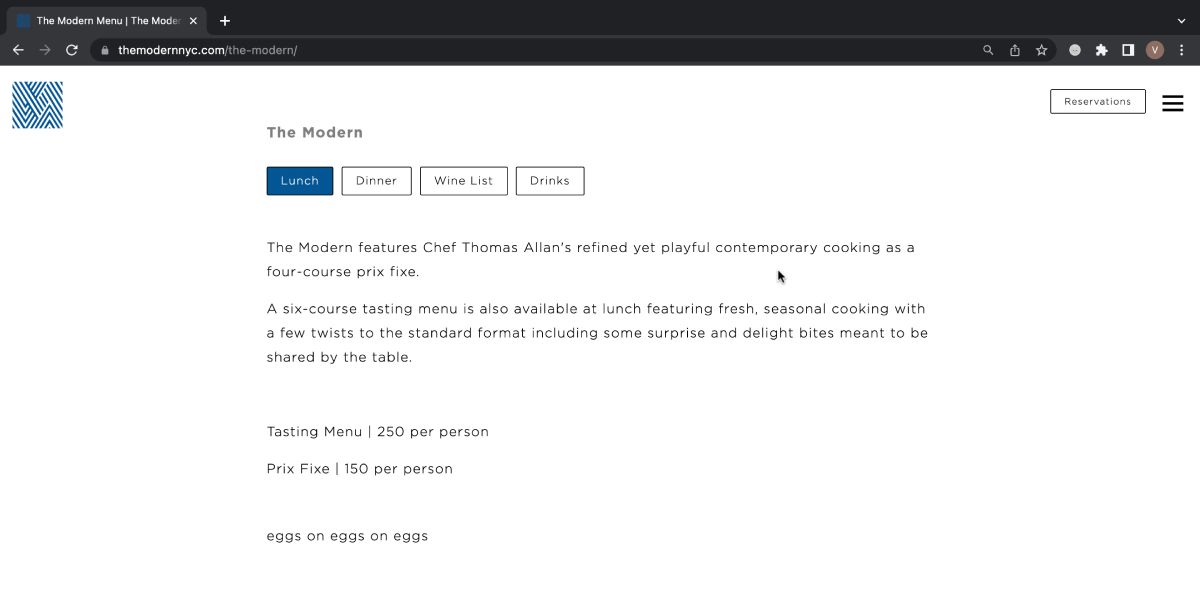The height and width of the screenshot is (596, 1200).
Task: Expand the sidebar panel icon
Action: coord(1128,49)
